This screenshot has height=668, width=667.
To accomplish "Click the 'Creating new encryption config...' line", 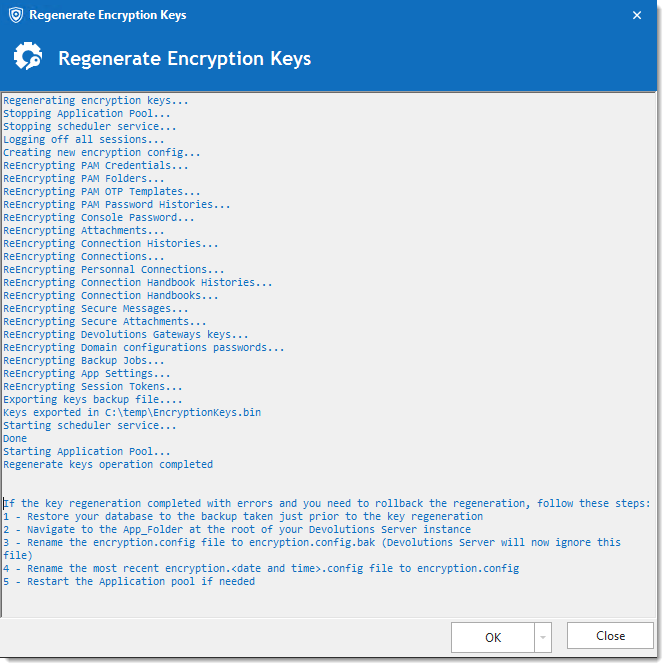I will (x=102, y=152).
